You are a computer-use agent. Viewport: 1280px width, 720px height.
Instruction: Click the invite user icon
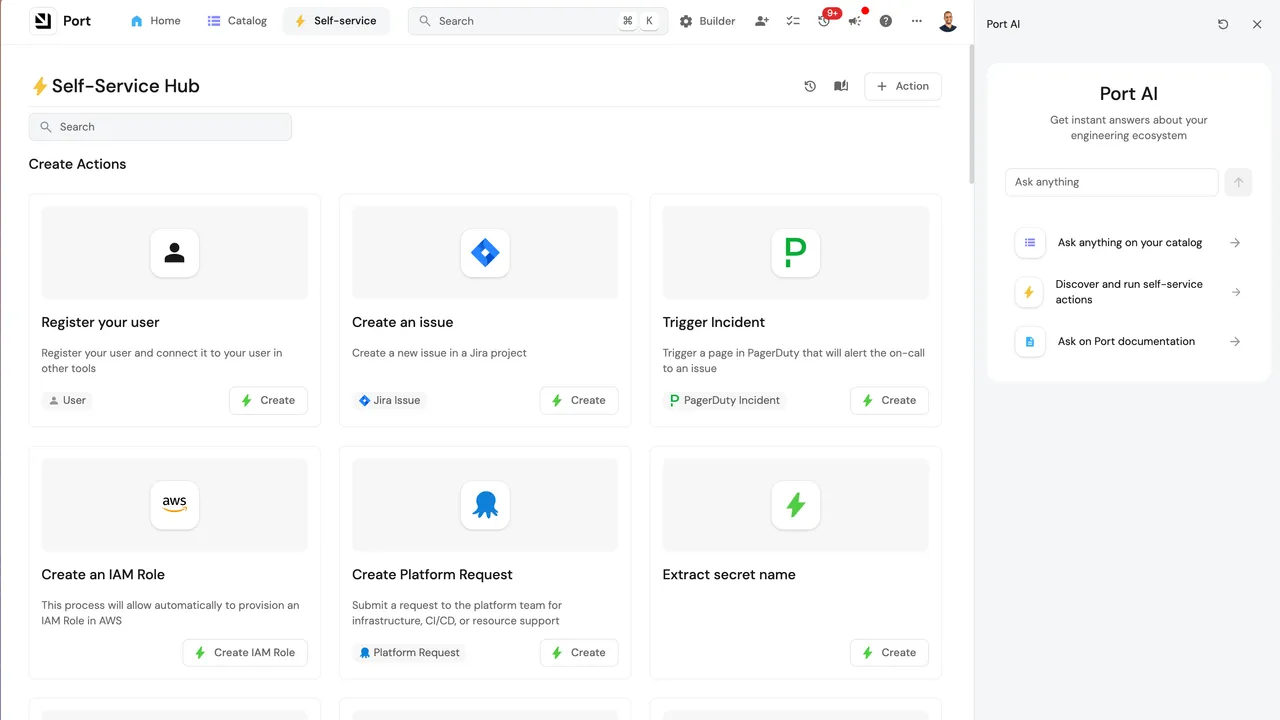click(762, 21)
